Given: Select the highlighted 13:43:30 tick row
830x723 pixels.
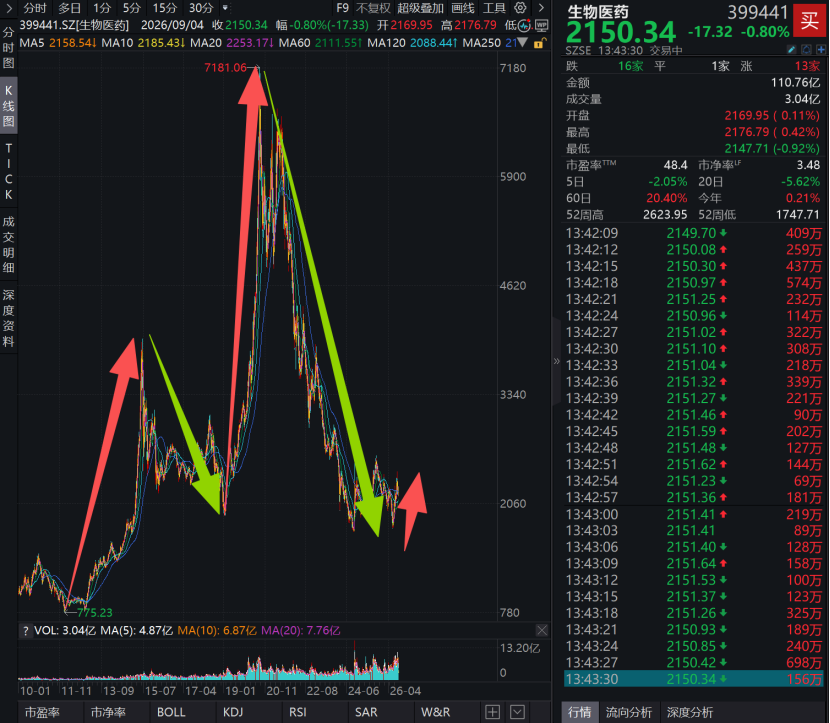Looking at the screenshot, I should pos(694,679).
